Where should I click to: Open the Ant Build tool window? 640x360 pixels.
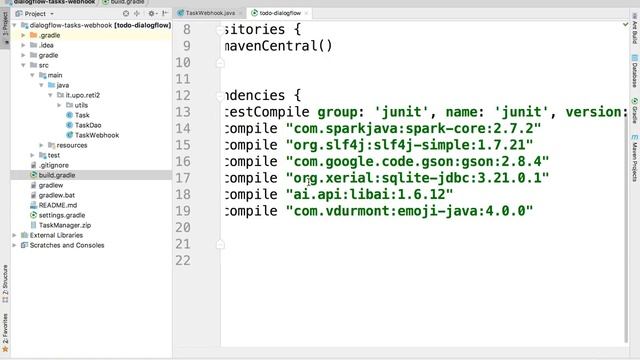coord(635,29)
